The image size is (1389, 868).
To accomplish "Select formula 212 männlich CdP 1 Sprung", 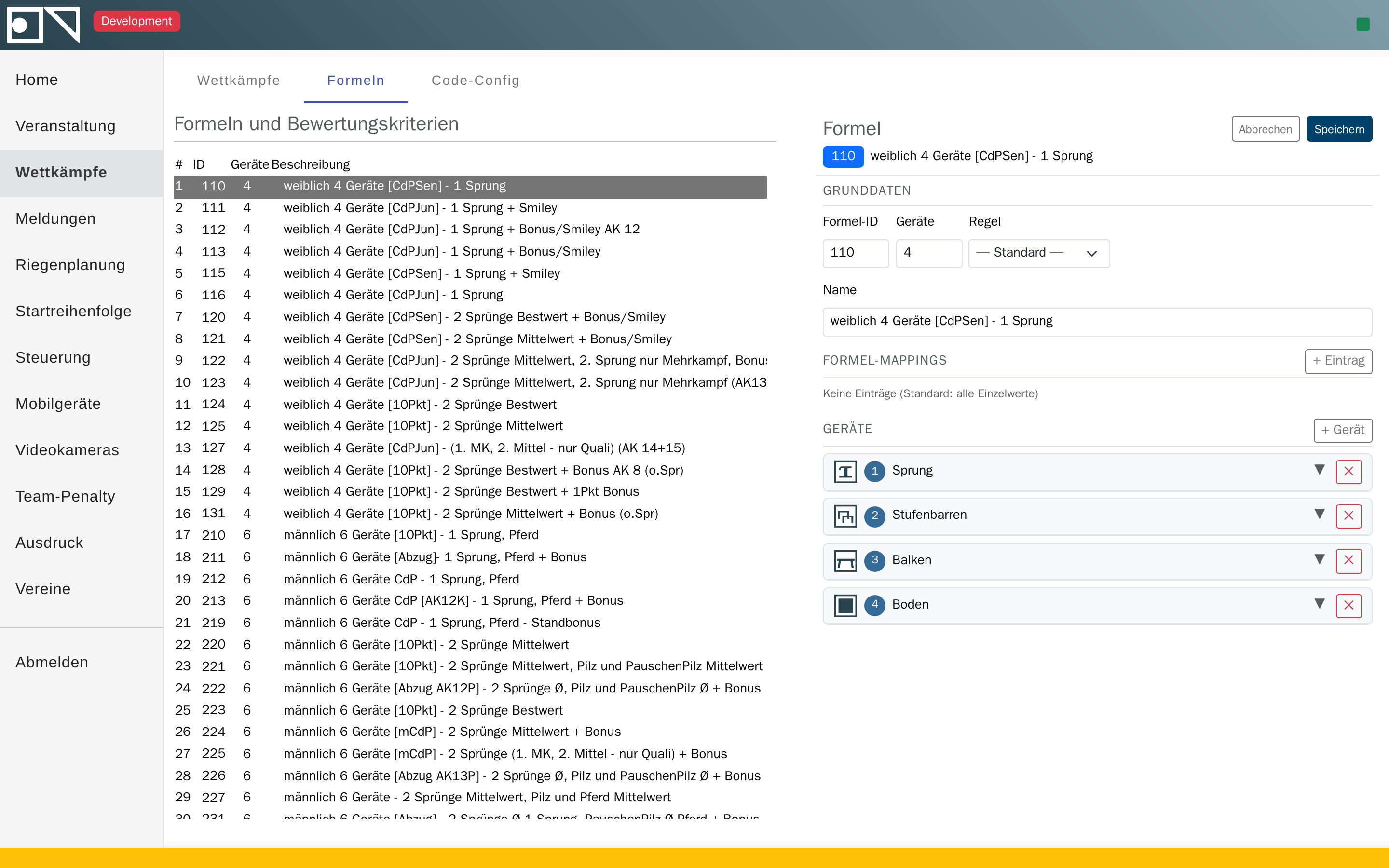I will [470, 579].
